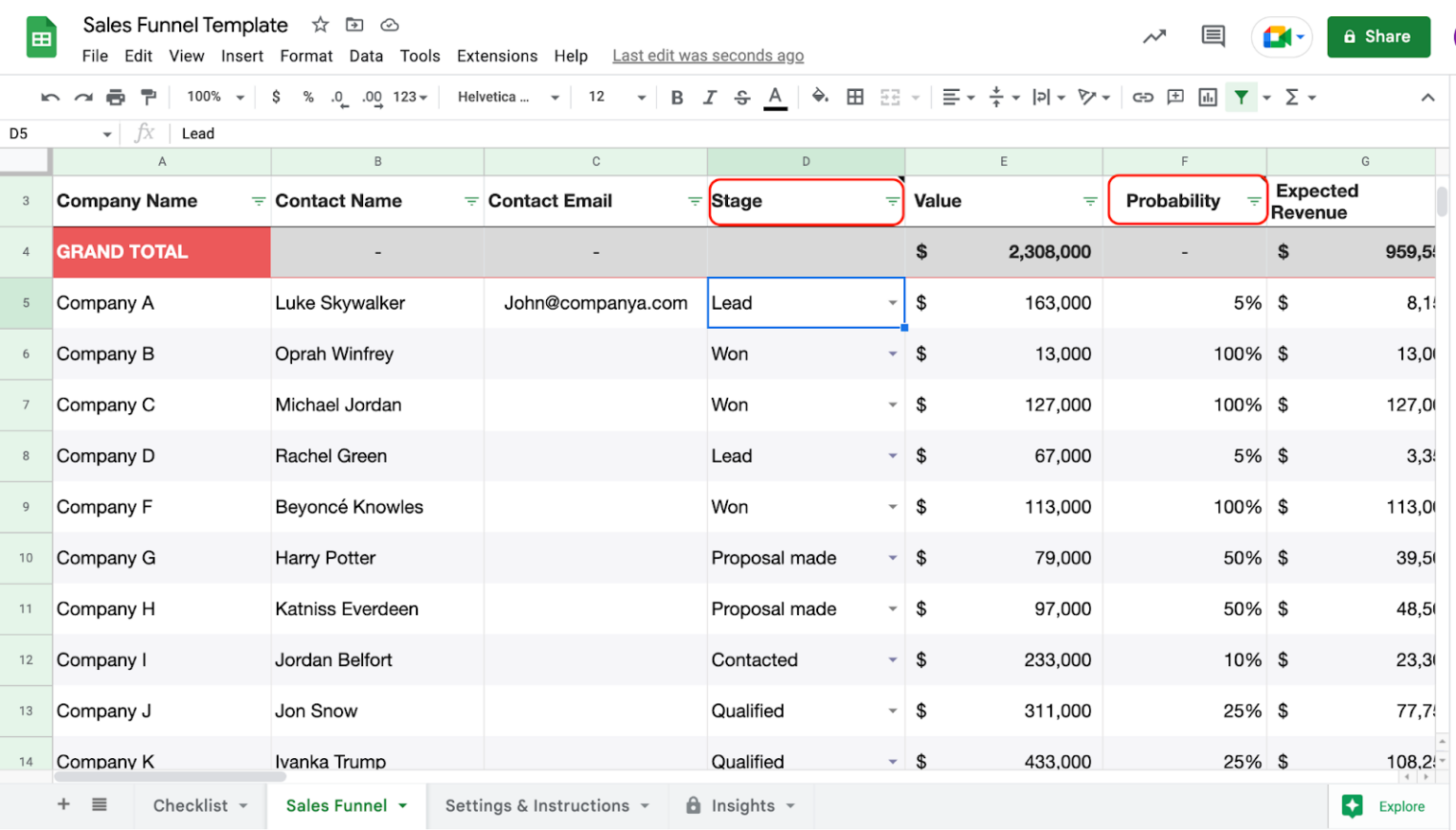
Task: Click the redo icon in toolbar
Action: [x=83, y=97]
